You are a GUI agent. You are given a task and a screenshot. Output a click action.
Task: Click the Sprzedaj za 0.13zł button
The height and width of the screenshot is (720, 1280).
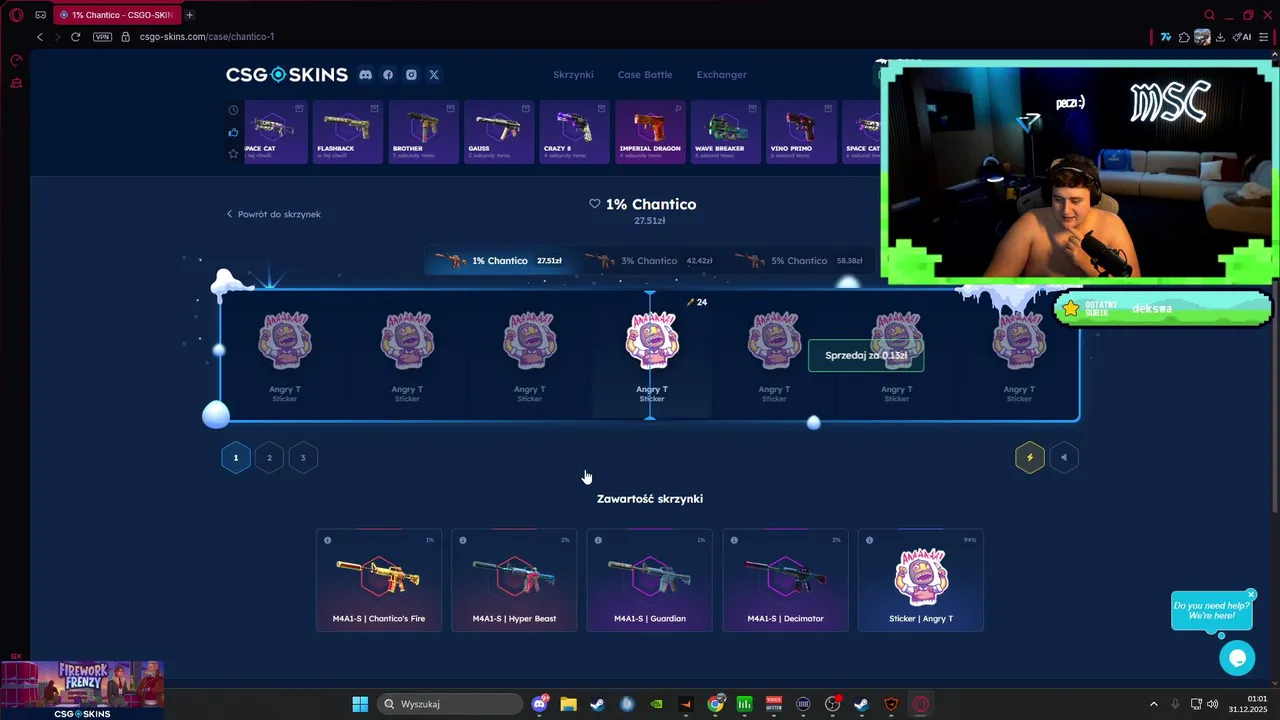point(866,355)
